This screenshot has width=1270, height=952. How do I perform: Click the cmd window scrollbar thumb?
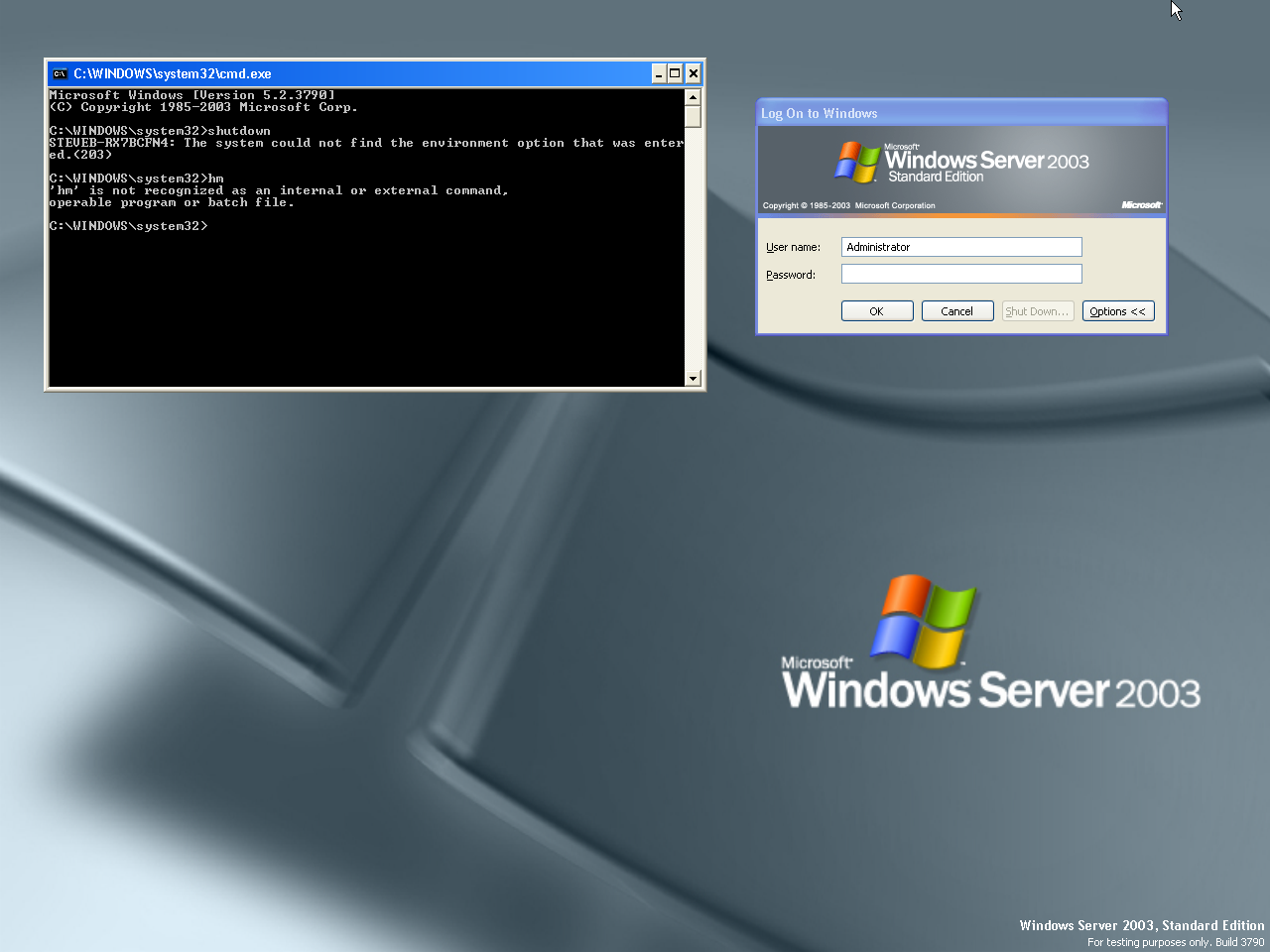[693, 116]
